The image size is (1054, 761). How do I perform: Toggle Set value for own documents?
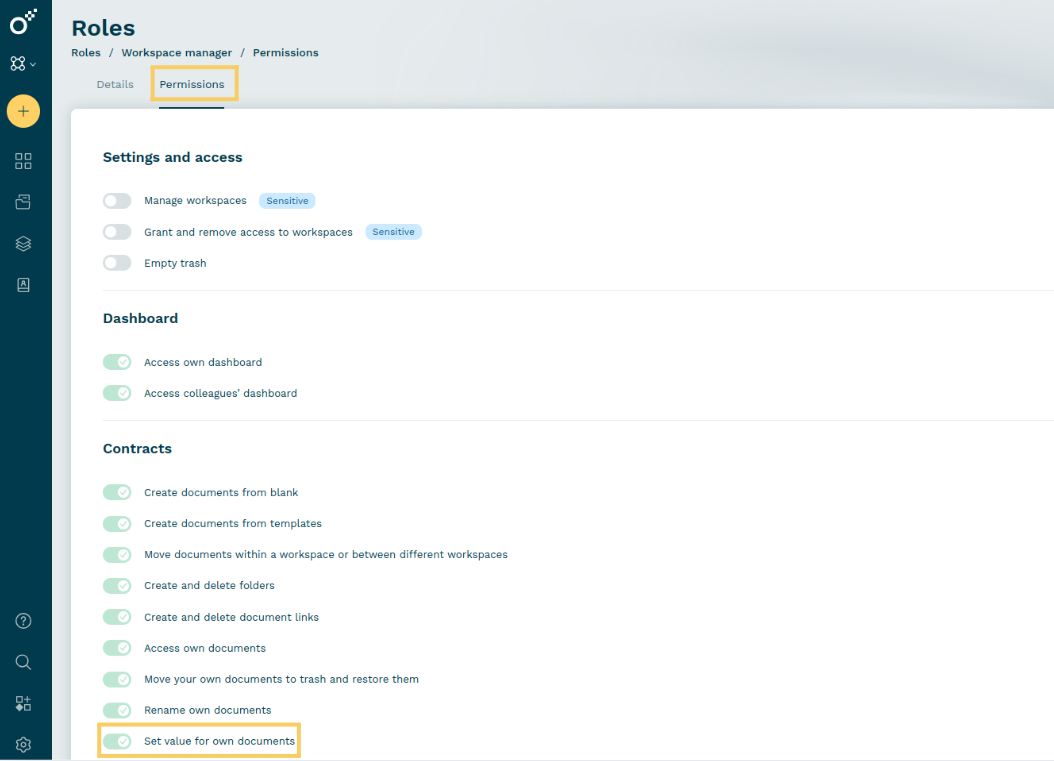(117, 741)
